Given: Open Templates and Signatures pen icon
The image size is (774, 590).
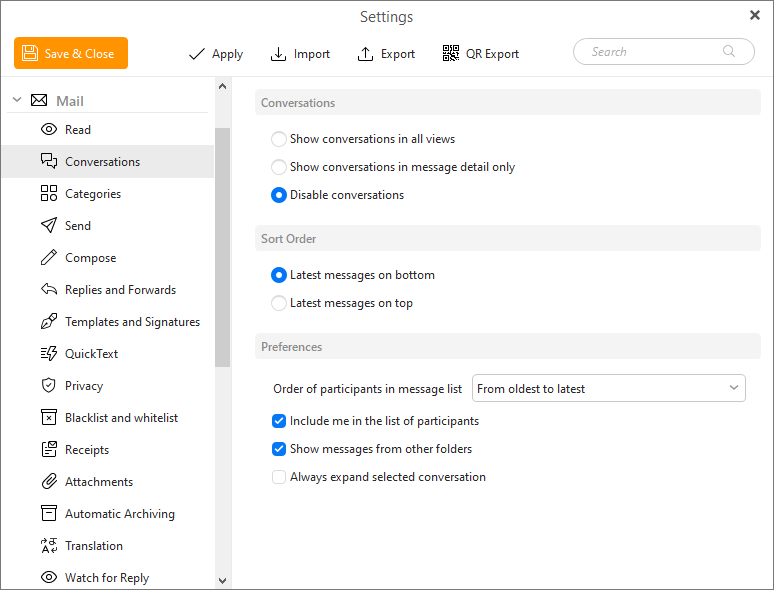Looking at the screenshot, I should 48,322.
